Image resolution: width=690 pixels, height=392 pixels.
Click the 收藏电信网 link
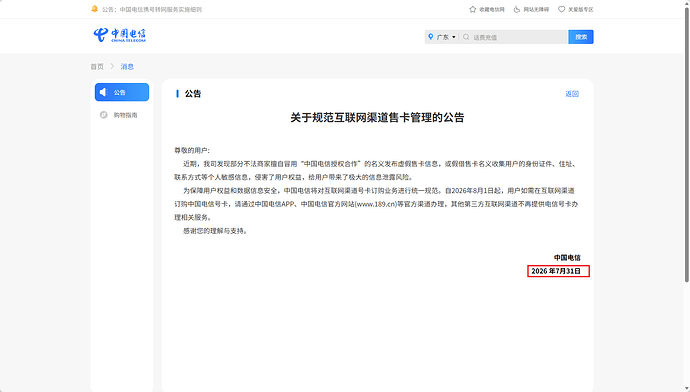pyautogui.click(x=492, y=9)
